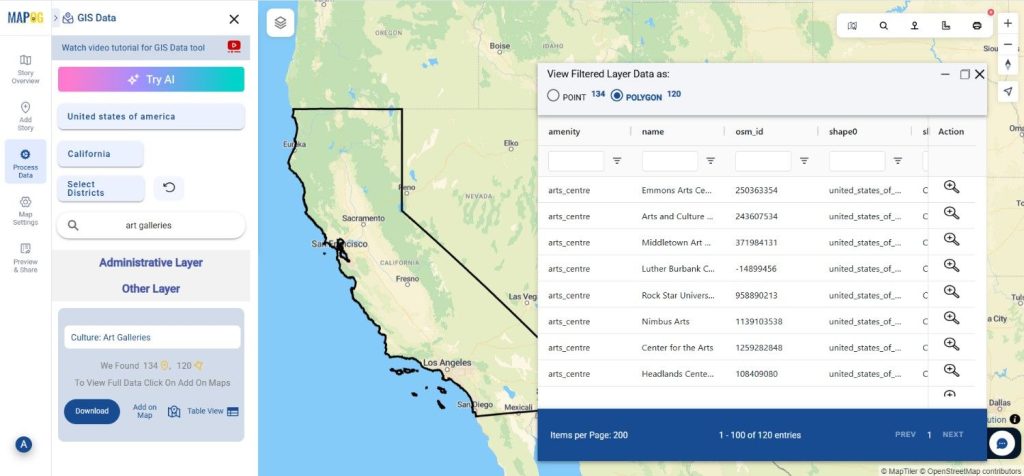The height and width of the screenshot is (476, 1024).
Task: Click the map search magnifier icon
Action: (x=883, y=26)
